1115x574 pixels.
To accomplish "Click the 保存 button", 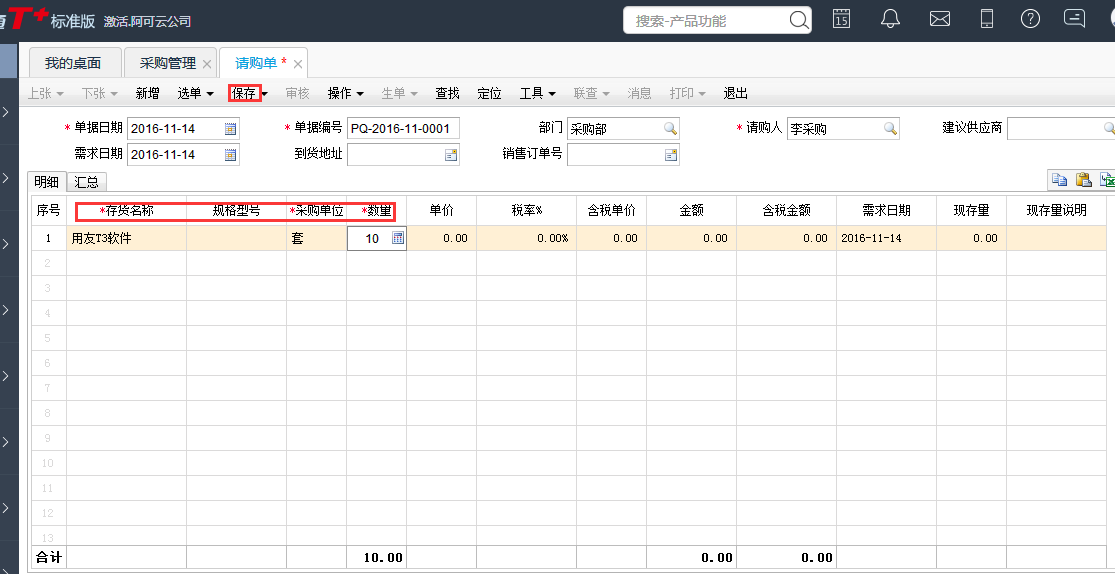I will [x=244, y=93].
